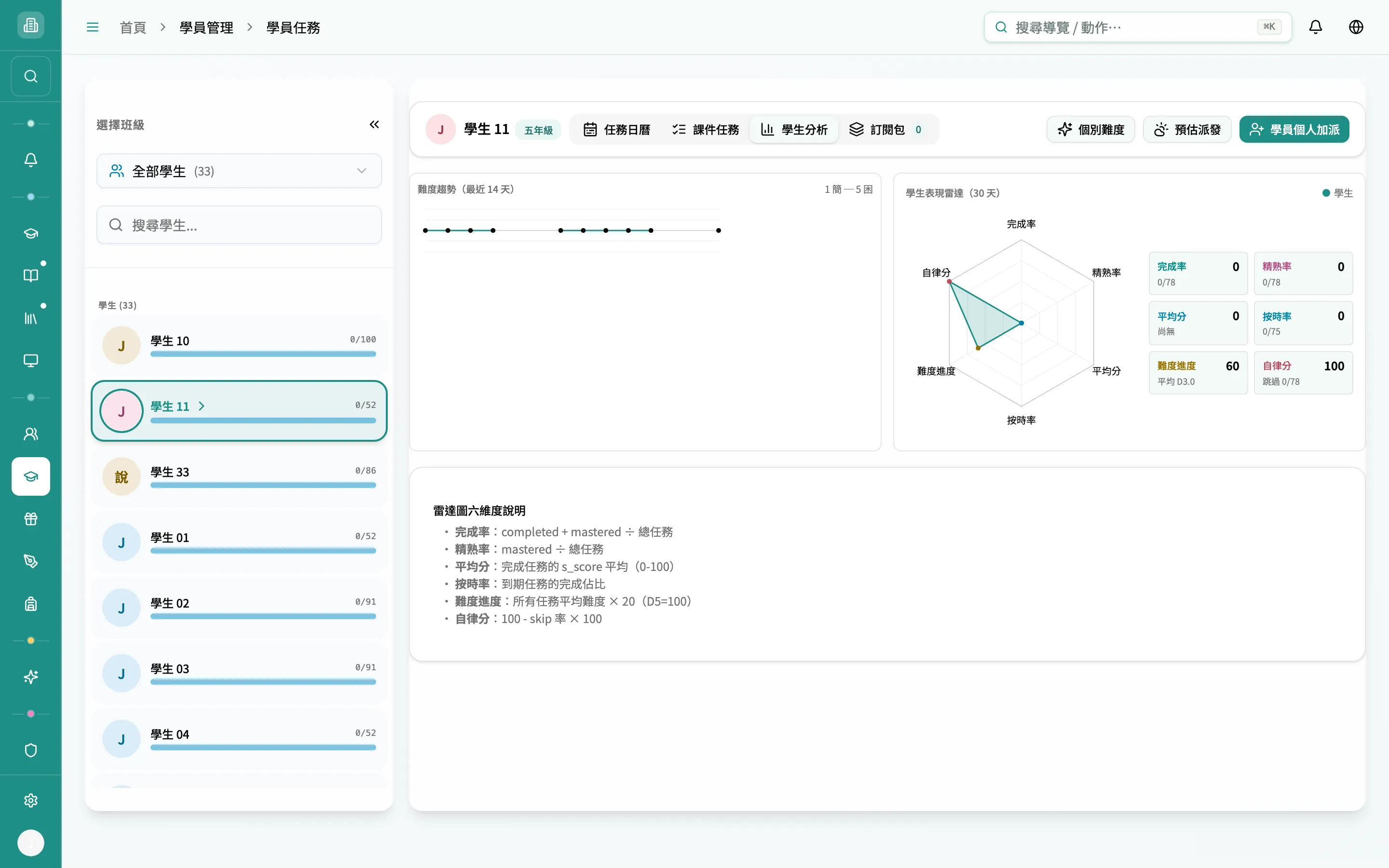Click the 自律分 stat card
The height and width of the screenshot is (868, 1389).
coord(1303,373)
